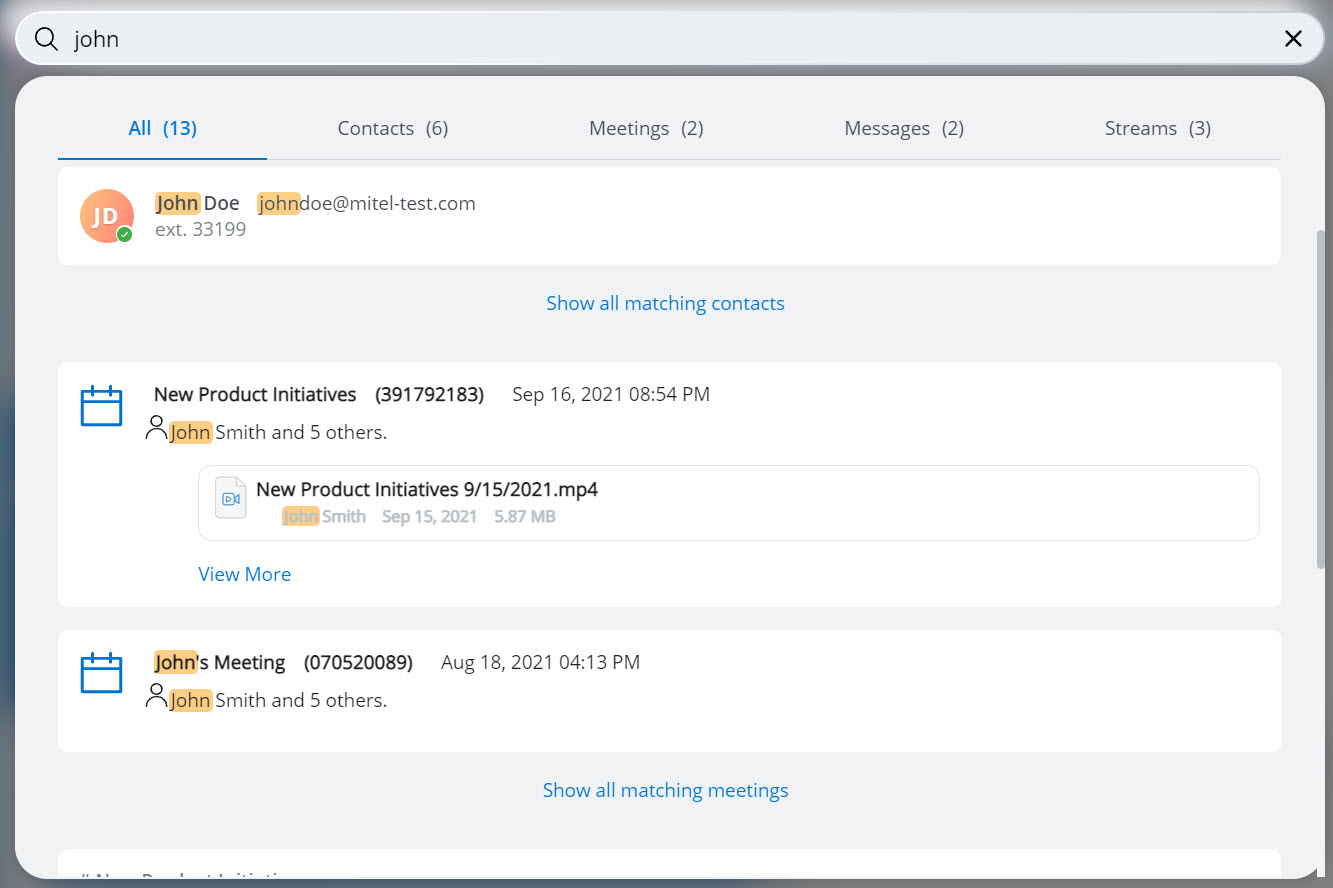Open the Streams (3) tab
The height and width of the screenshot is (888, 1333).
(x=1157, y=128)
